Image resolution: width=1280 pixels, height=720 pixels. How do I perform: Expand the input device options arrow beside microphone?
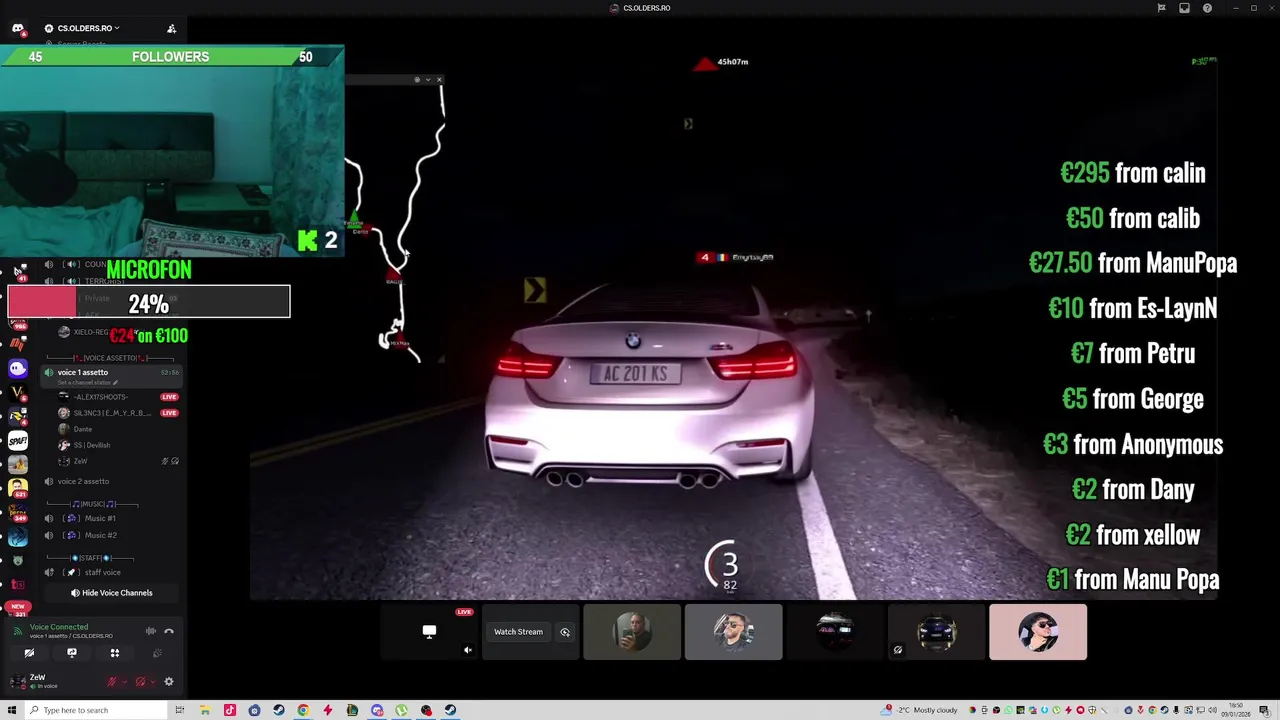(x=123, y=682)
